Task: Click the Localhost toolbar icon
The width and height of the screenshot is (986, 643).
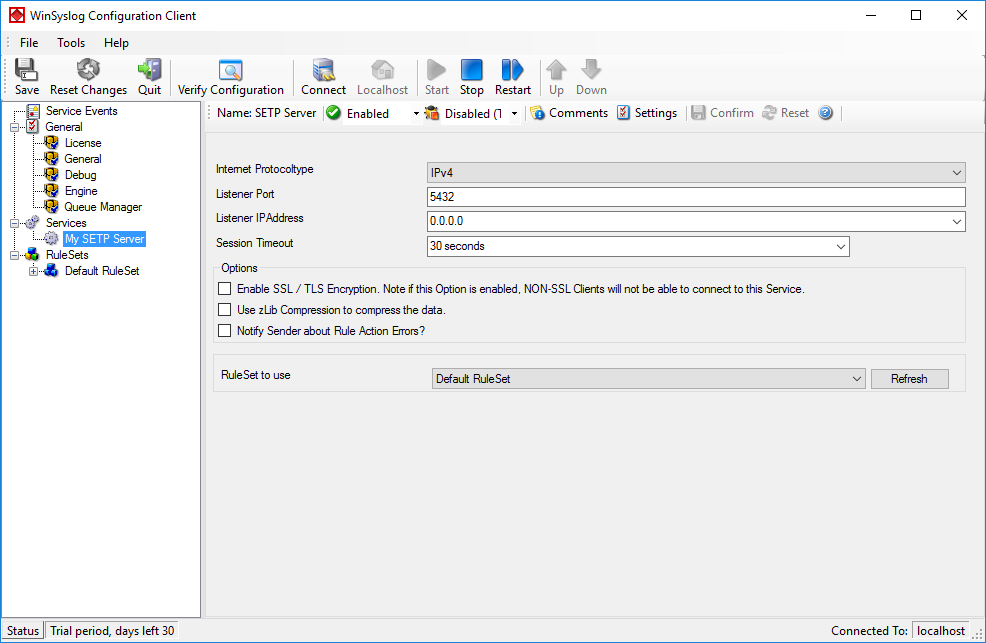Action: (x=382, y=70)
